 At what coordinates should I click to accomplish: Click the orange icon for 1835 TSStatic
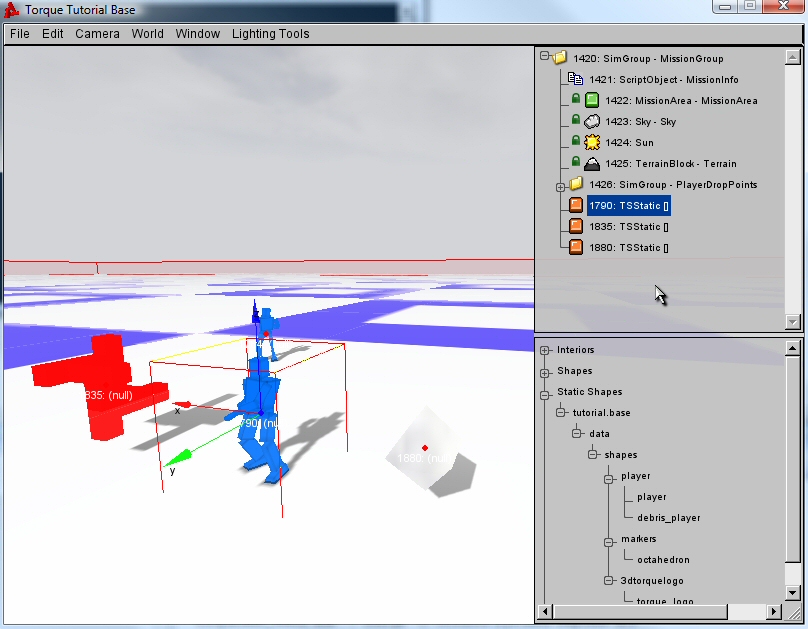(576, 227)
